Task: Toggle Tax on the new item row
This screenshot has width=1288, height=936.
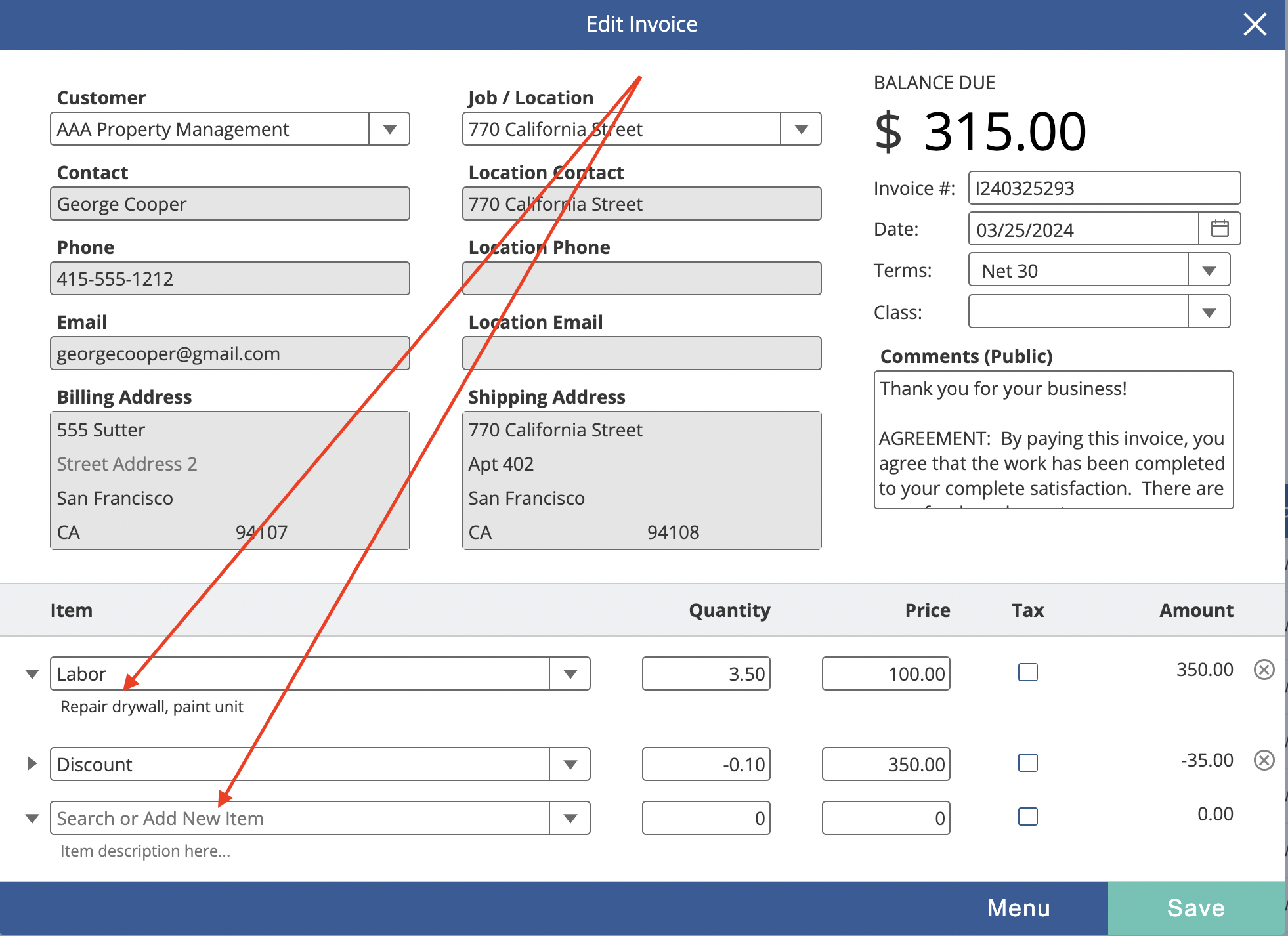Action: [1027, 817]
